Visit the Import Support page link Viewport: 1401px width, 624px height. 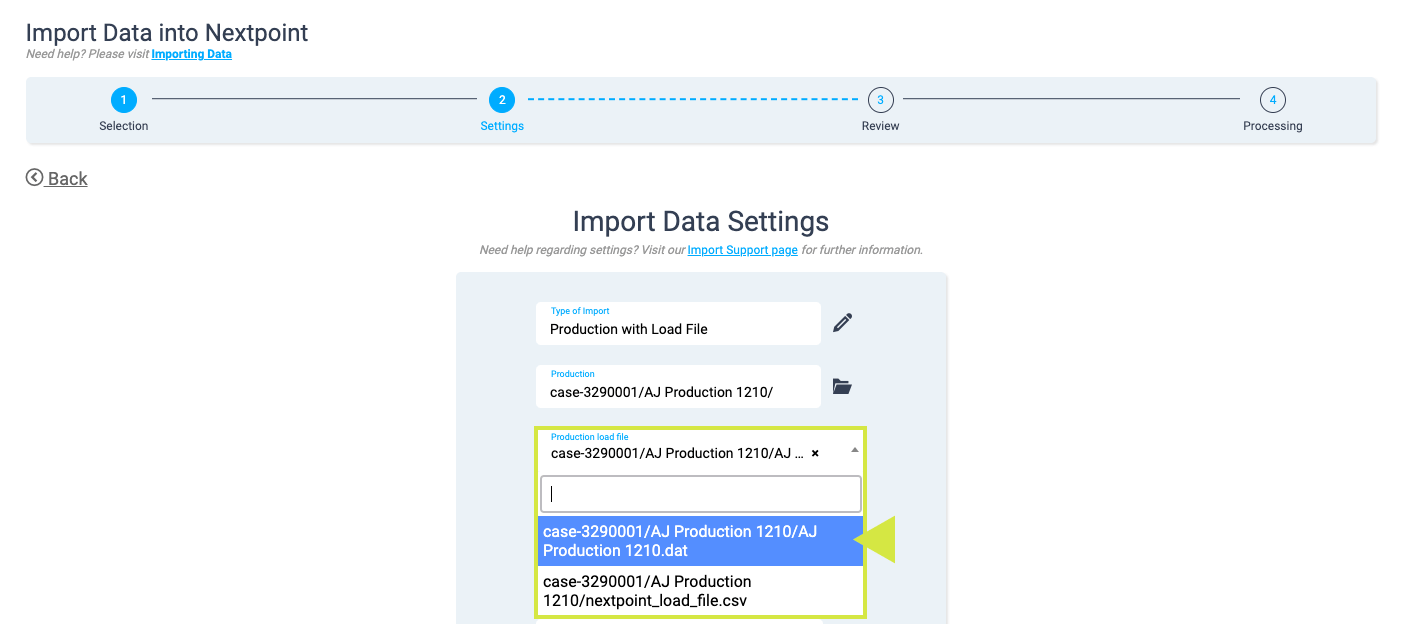(742, 250)
